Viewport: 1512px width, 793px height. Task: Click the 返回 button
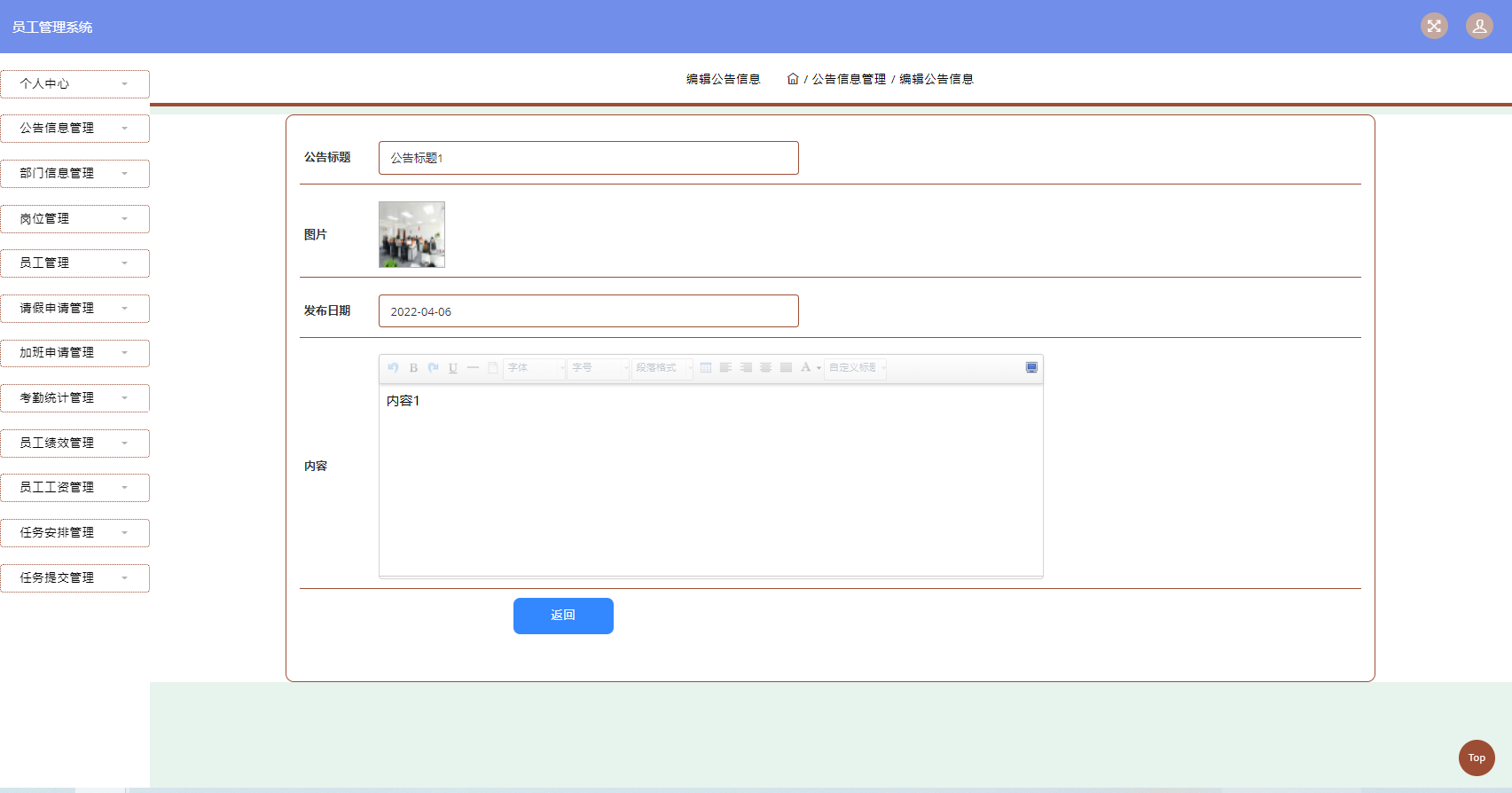click(x=563, y=616)
